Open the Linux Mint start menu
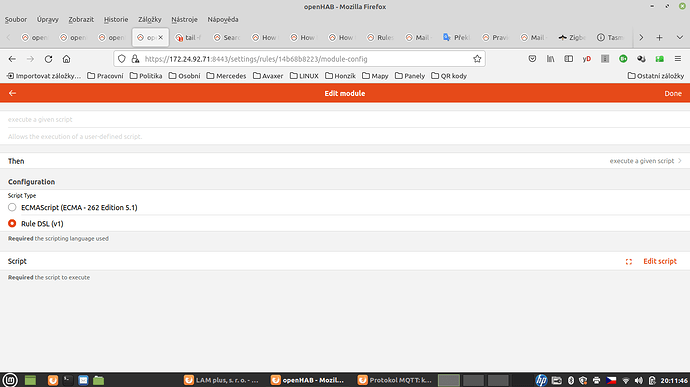This screenshot has width=690, height=387. coord(10,380)
